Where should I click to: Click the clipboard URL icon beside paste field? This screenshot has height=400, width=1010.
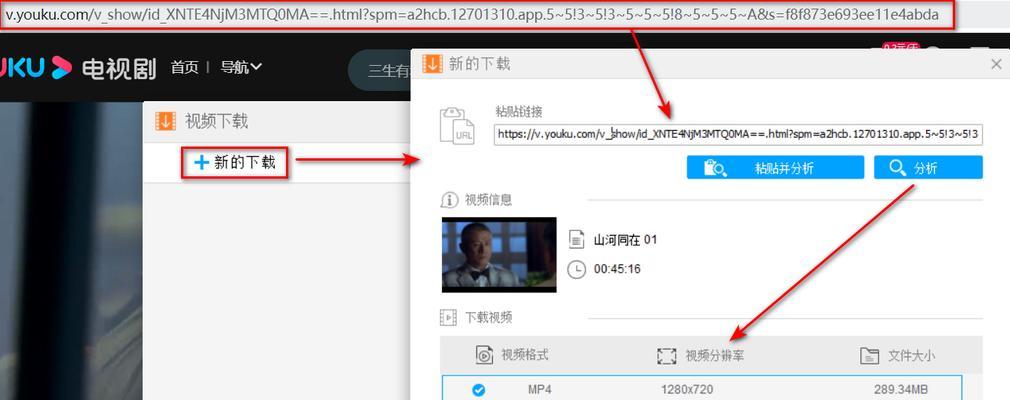click(456, 125)
